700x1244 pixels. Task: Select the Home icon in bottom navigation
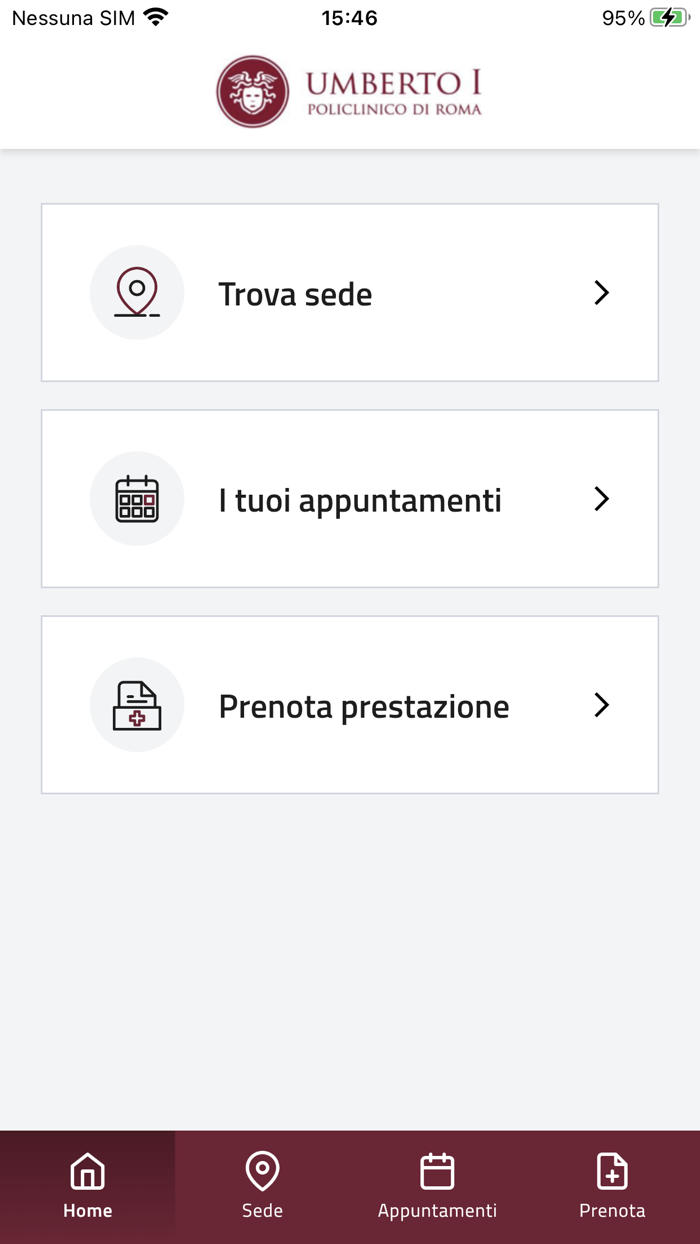tap(87, 1170)
